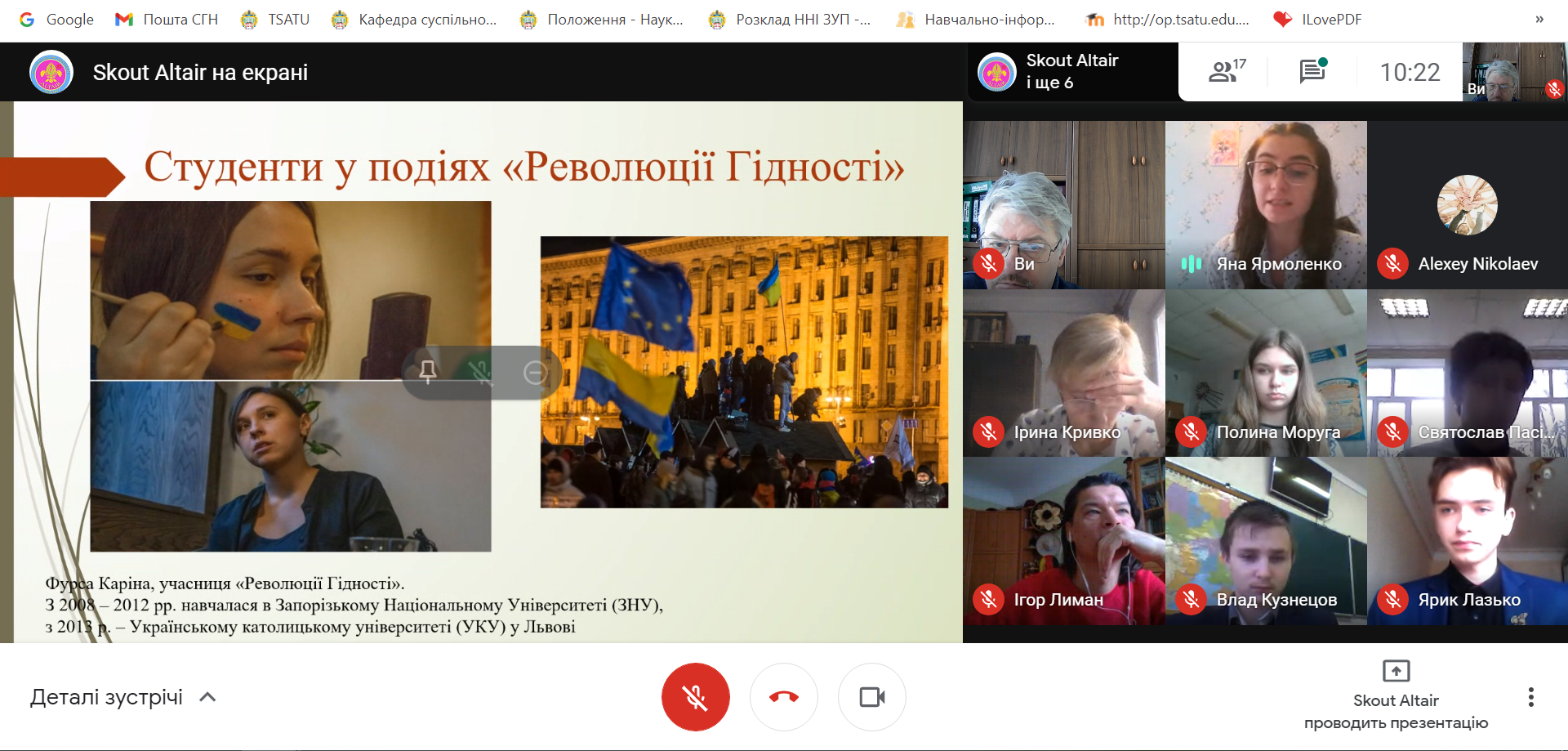Viewport: 1568px width, 751px height.
Task: Click muted mic icon beside Ірина Кривко
Action: [x=989, y=432]
